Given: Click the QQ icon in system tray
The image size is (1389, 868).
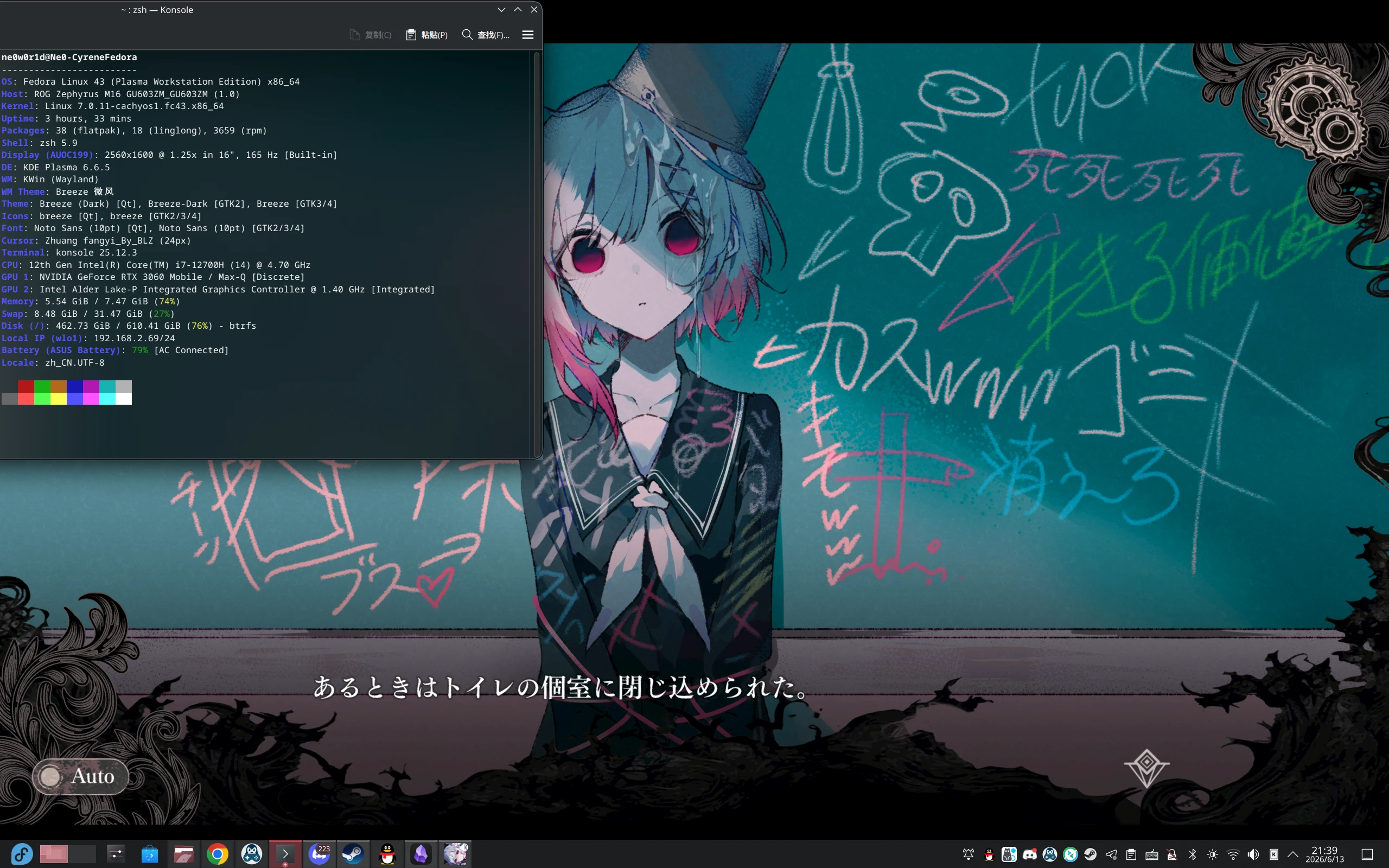Looking at the screenshot, I should point(989,854).
